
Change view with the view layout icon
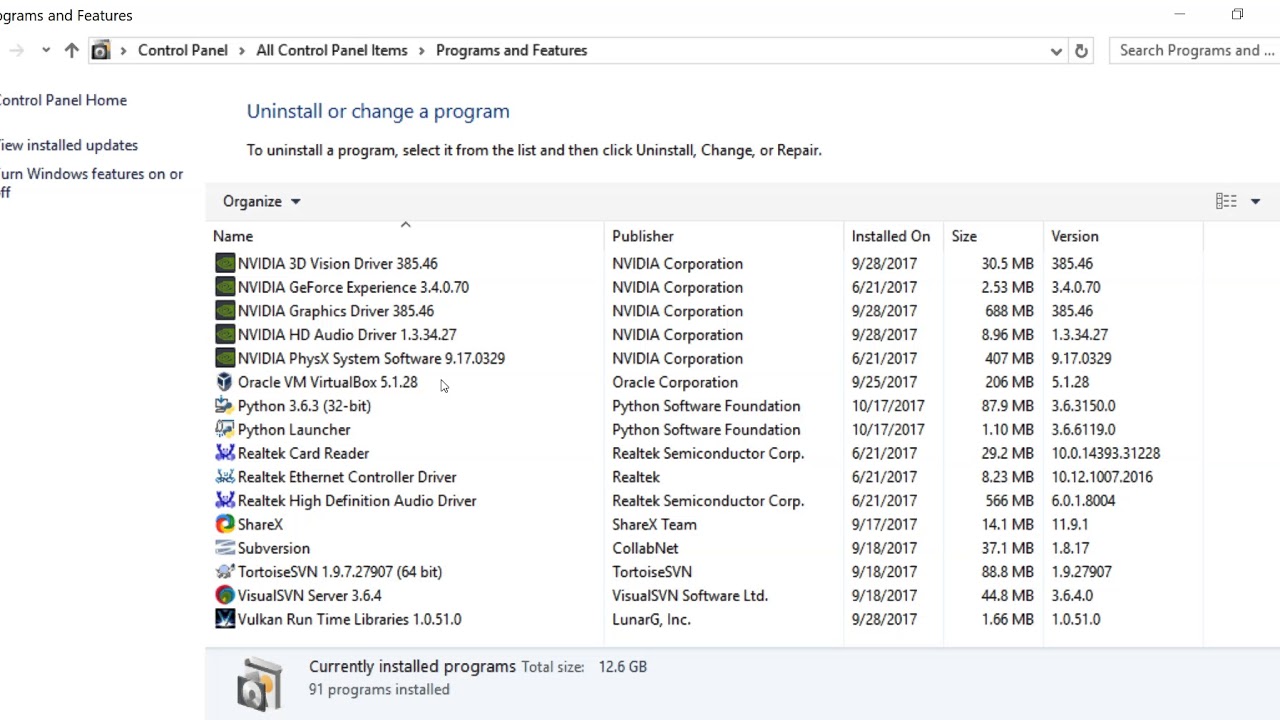pyautogui.click(x=1226, y=201)
